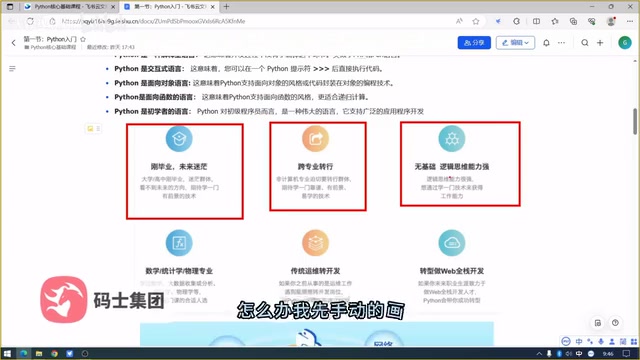Open browser profile avatar icon

pyautogui.click(x=611, y=21)
